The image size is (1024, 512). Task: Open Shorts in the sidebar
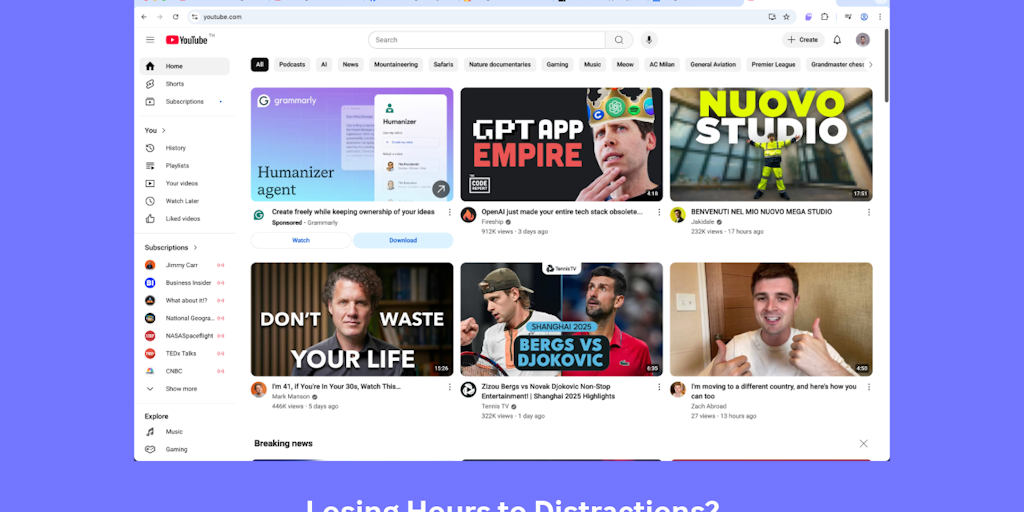tap(184, 84)
